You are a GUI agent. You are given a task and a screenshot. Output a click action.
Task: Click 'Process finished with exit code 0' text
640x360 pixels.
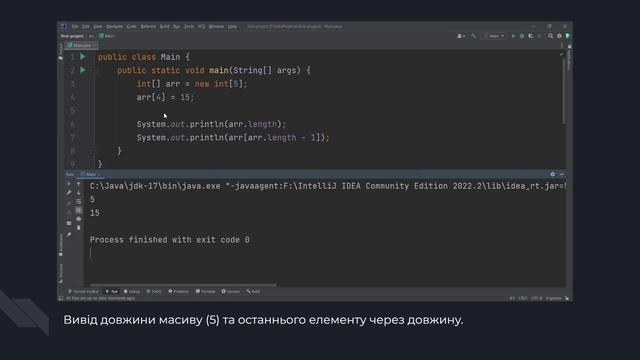point(169,240)
